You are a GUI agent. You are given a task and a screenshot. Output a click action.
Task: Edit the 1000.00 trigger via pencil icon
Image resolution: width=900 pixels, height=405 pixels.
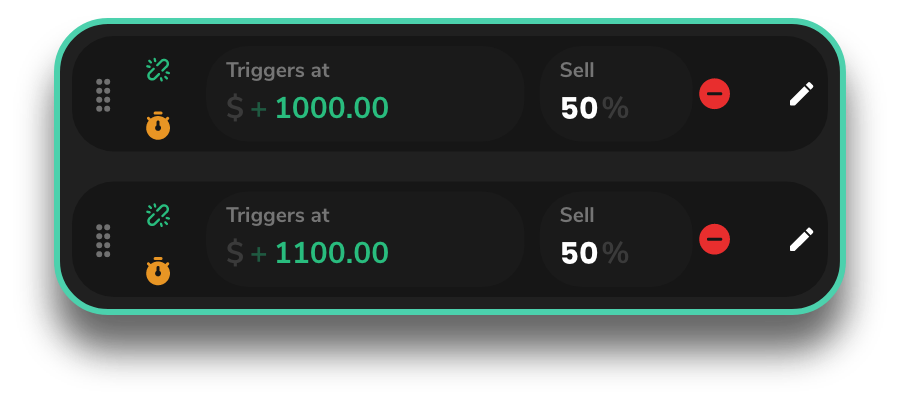coord(801,94)
